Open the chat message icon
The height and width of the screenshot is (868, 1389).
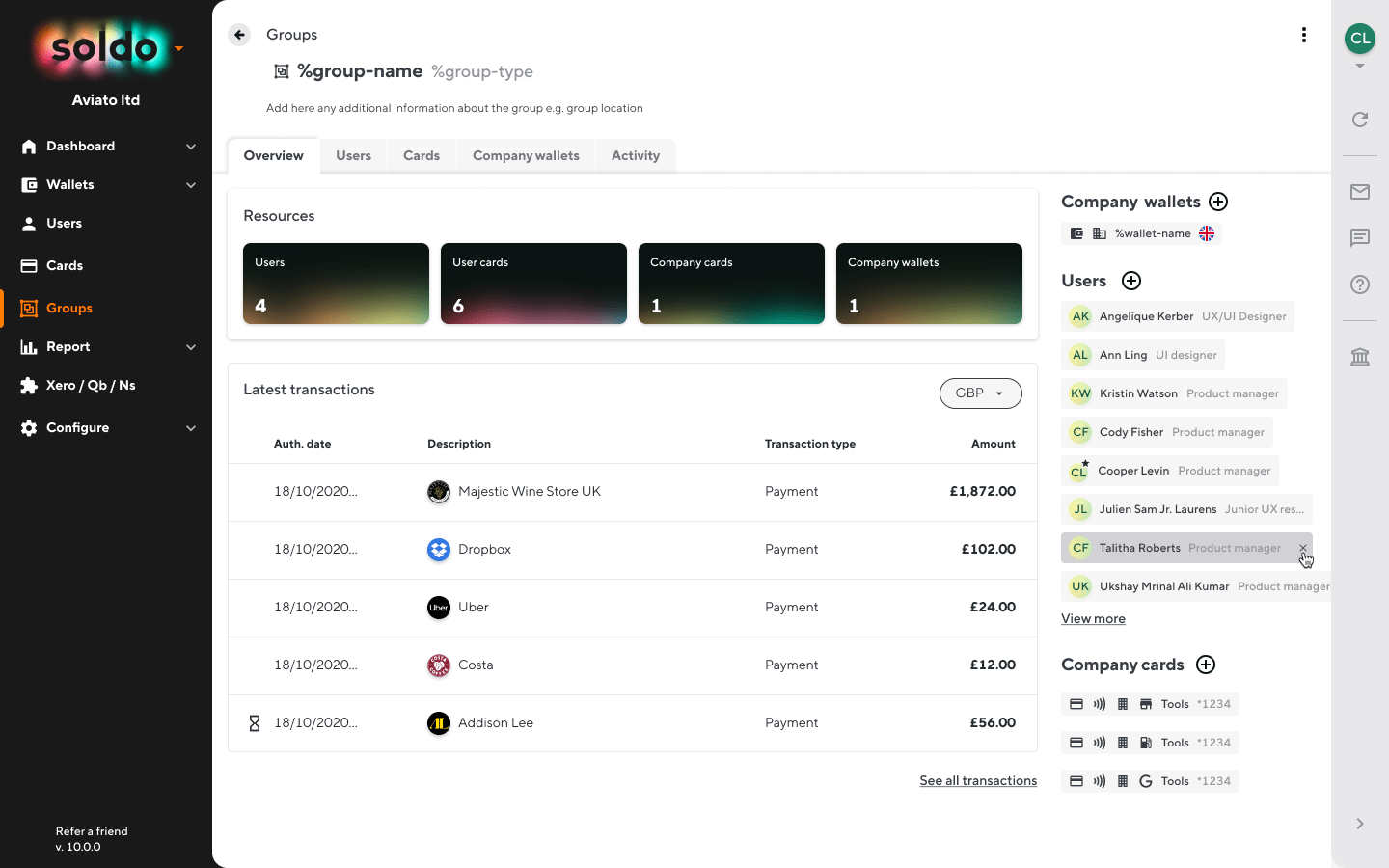coord(1360,237)
